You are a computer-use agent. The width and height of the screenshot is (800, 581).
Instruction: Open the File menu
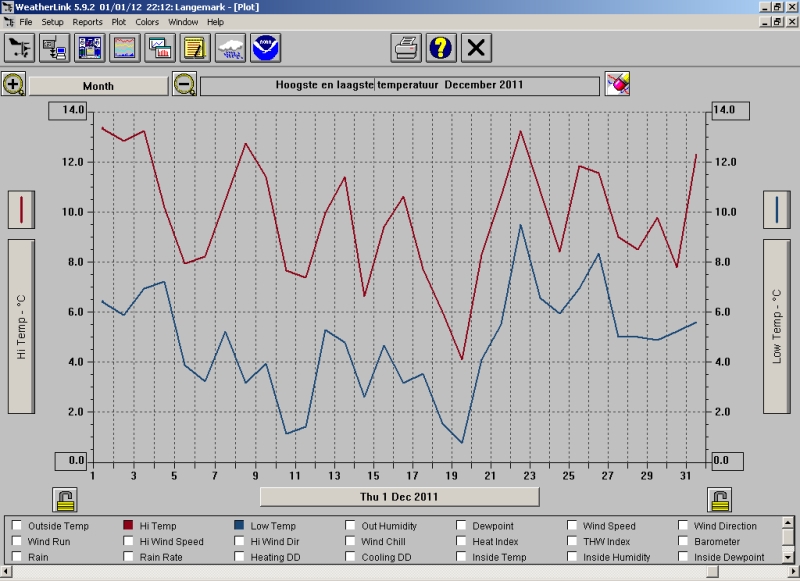point(26,22)
